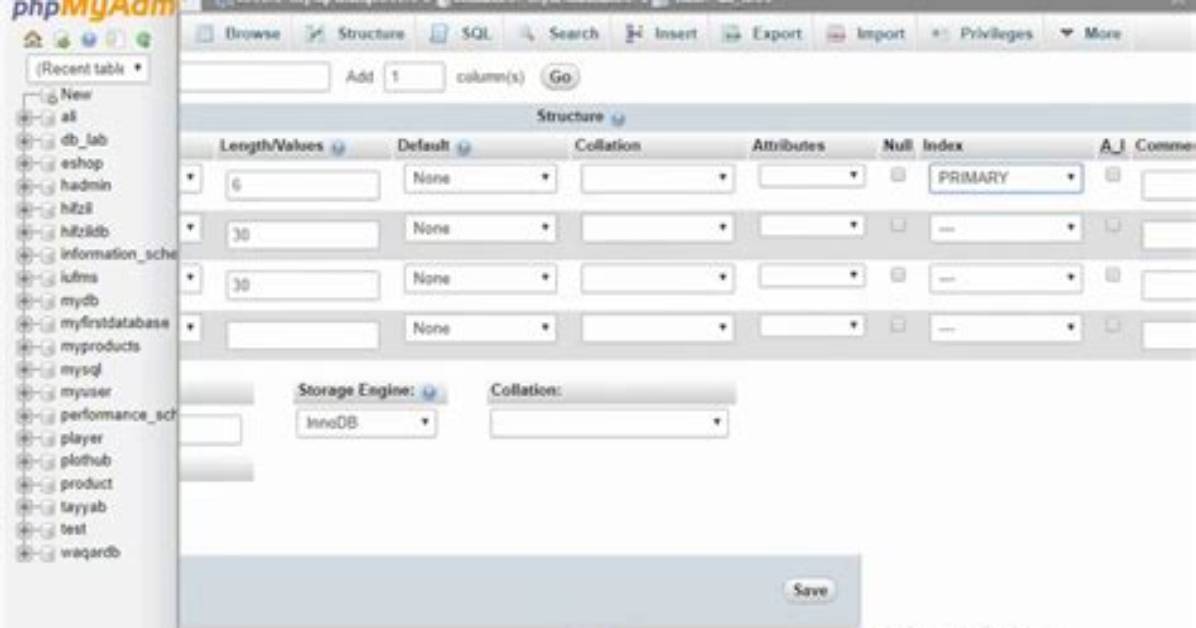Open Default dropdown in first column row
Image resolution: width=1196 pixels, height=628 pixels.
480,178
